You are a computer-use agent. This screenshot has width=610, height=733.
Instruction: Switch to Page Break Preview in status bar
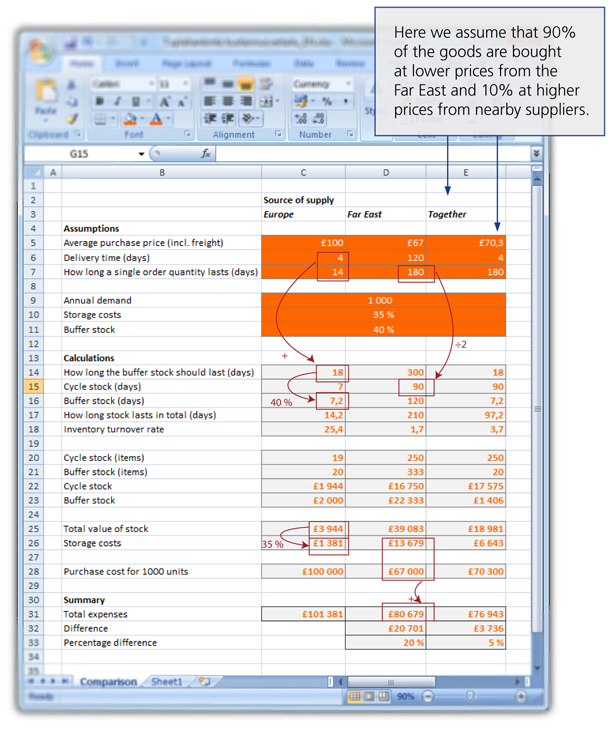click(384, 697)
